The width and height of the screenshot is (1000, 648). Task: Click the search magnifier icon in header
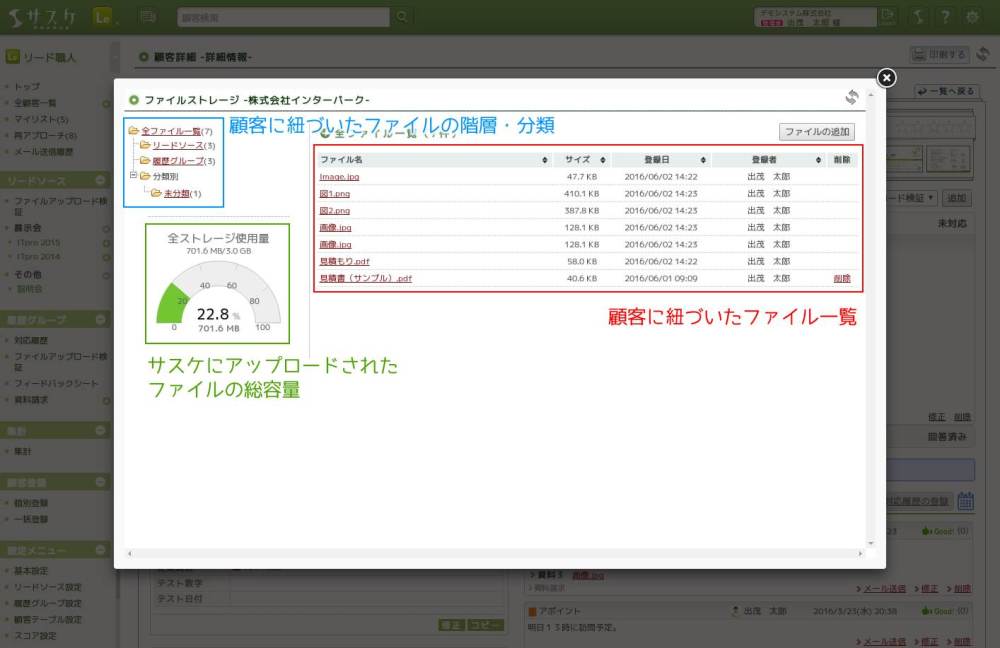pos(402,17)
